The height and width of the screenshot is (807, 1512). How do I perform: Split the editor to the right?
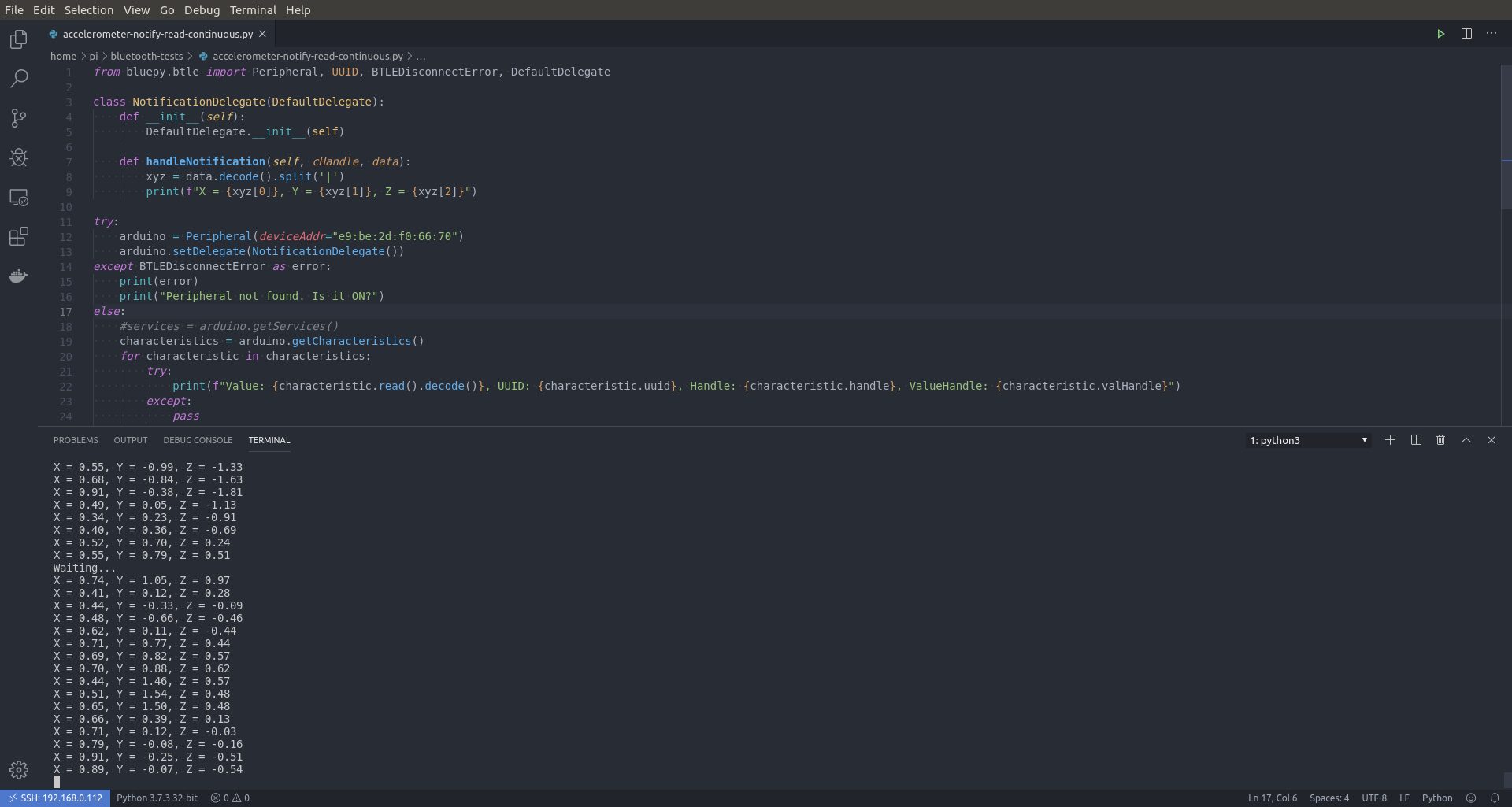click(1466, 34)
